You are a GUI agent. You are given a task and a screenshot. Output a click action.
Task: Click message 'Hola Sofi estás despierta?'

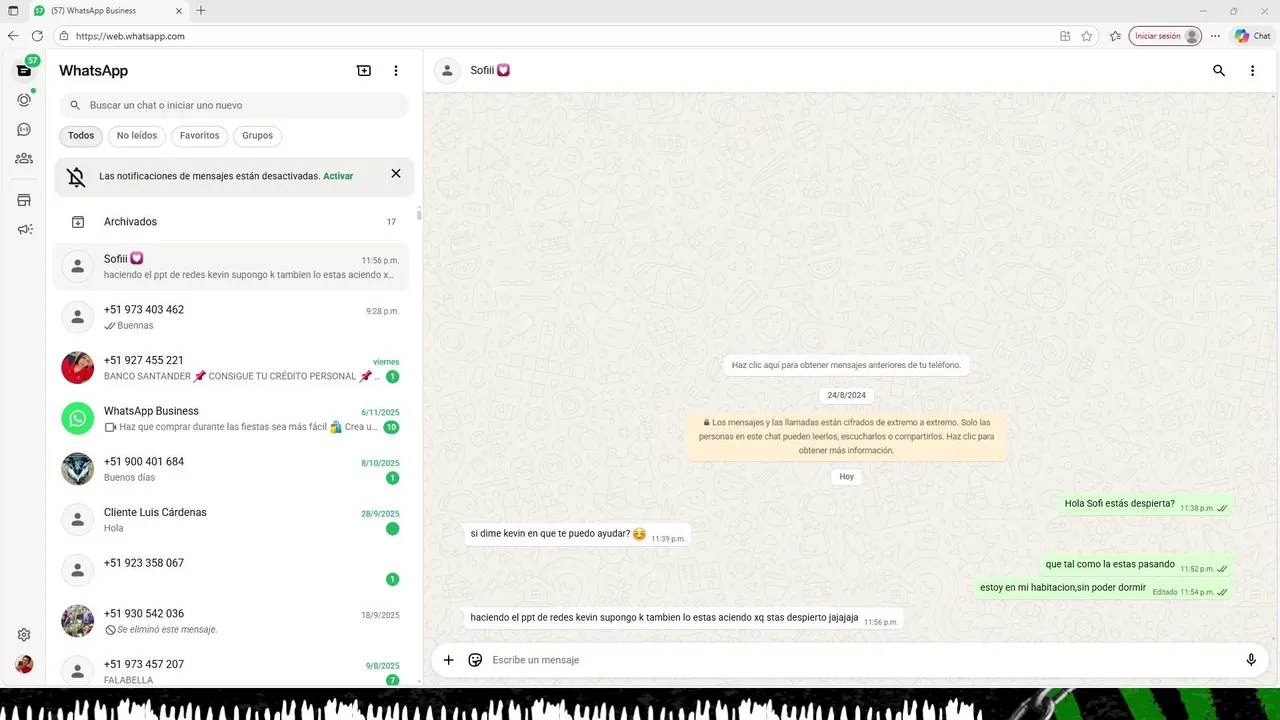click(x=1146, y=504)
